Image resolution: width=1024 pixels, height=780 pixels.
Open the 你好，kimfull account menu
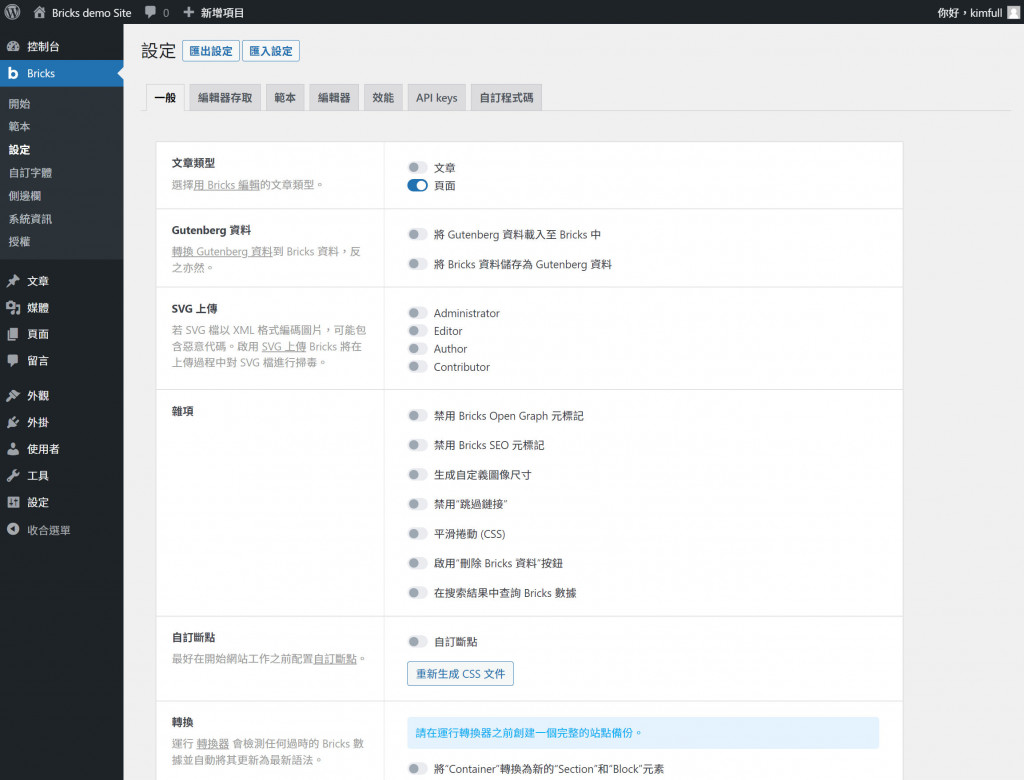(978, 12)
